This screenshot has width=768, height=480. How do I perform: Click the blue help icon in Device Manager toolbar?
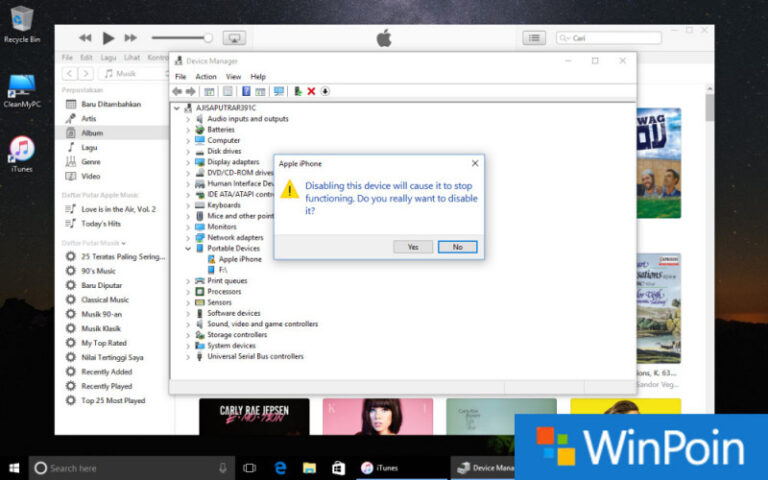[x=246, y=91]
